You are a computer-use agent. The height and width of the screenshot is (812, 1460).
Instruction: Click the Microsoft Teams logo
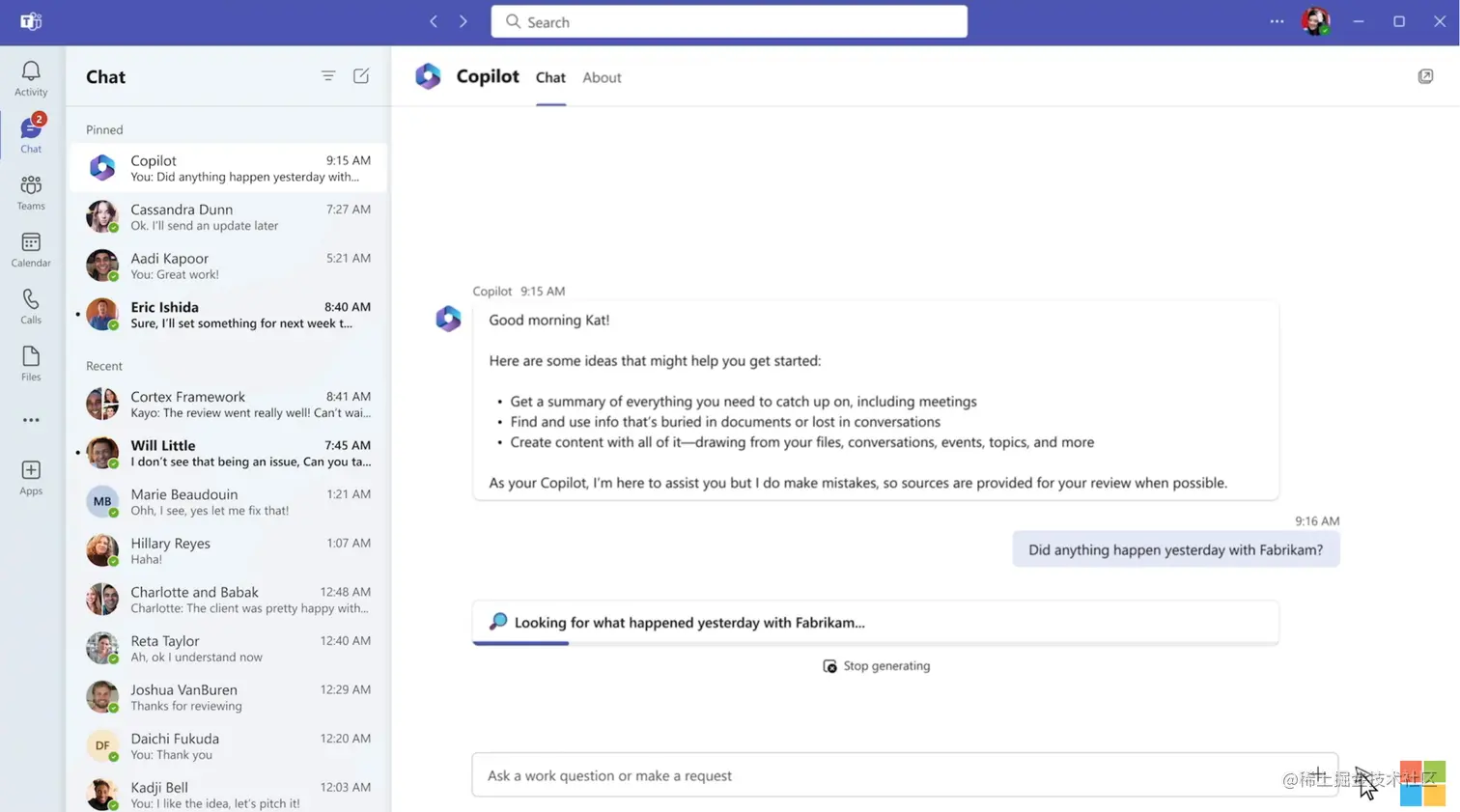coord(31,21)
